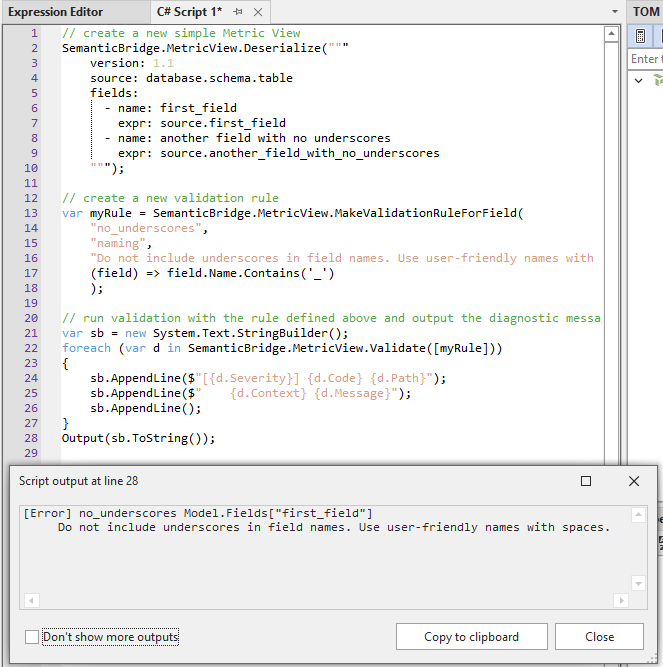Select the C# Script 1* tab
The width and height of the screenshot is (663, 667).
click(189, 12)
